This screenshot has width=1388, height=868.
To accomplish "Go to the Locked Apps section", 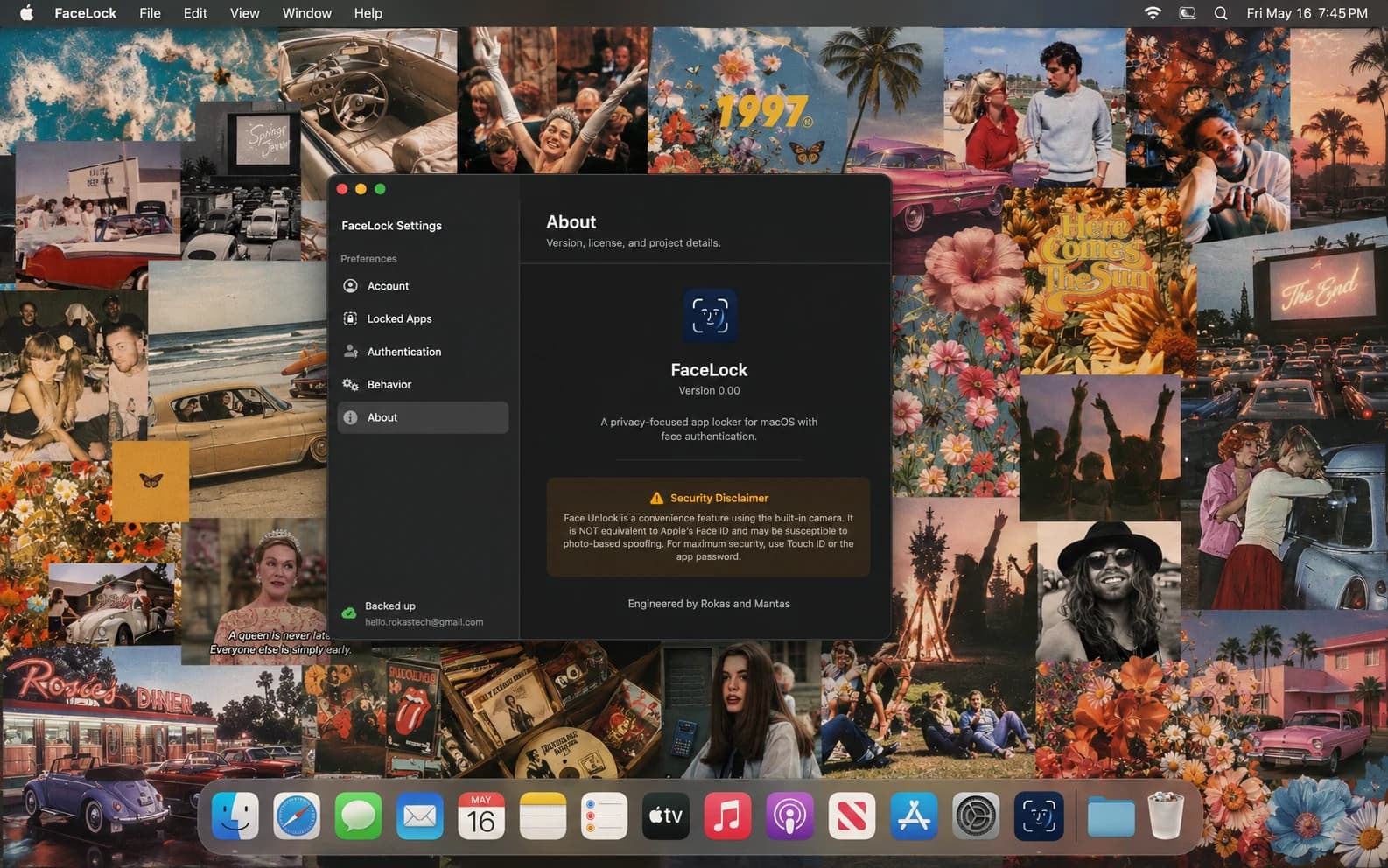I will [x=423, y=318].
